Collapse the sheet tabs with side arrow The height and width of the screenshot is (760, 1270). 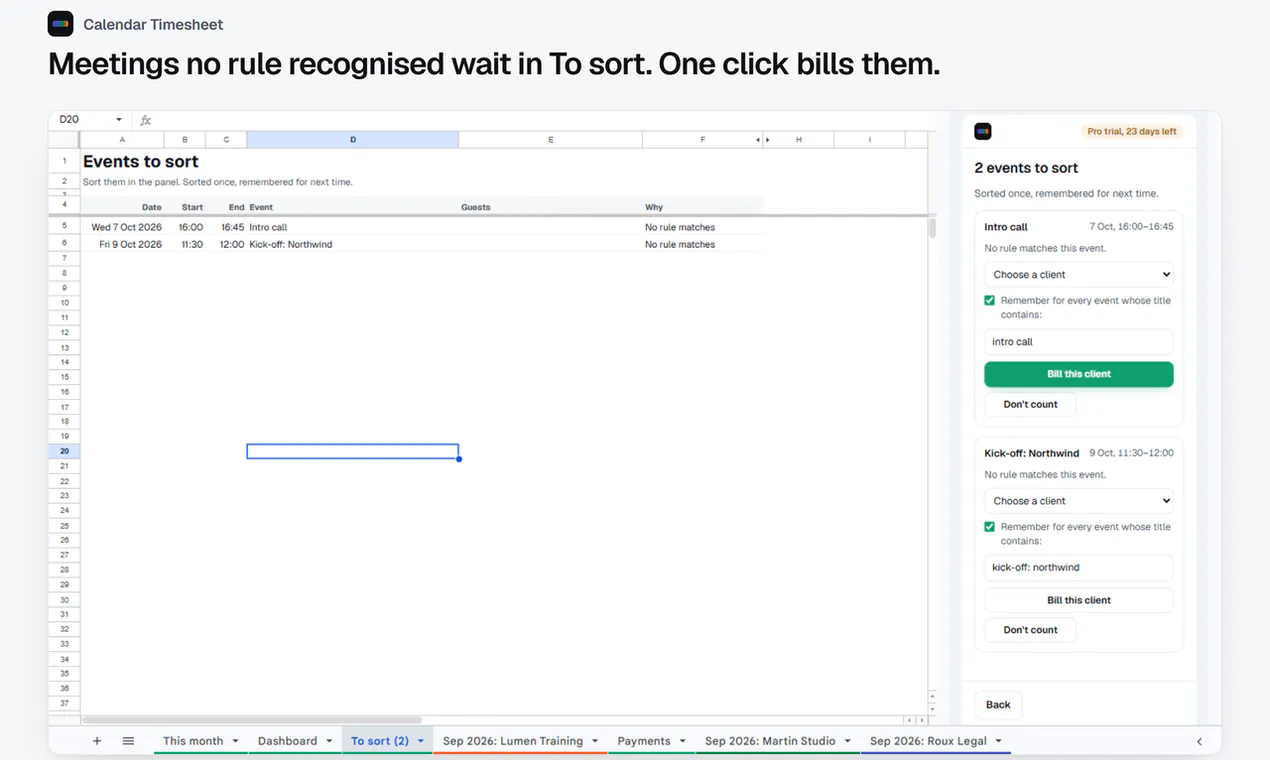(1199, 741)
